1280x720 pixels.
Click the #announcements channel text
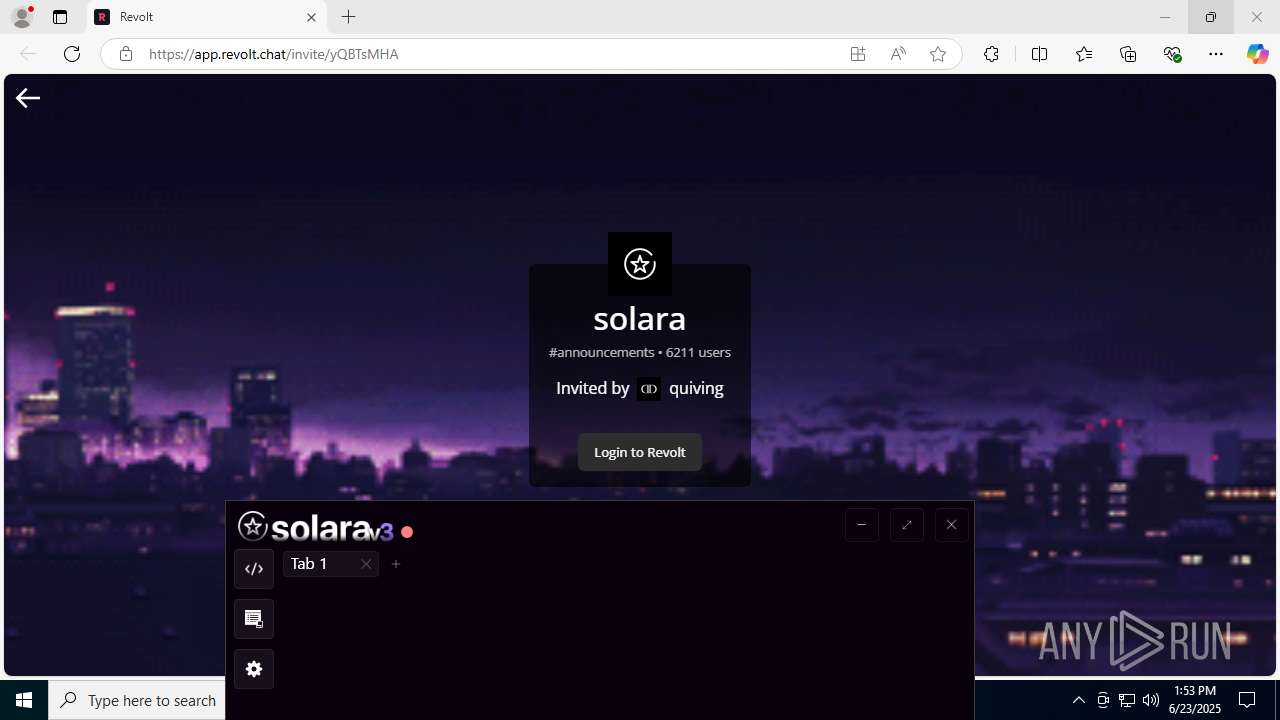tap(602, 352)
